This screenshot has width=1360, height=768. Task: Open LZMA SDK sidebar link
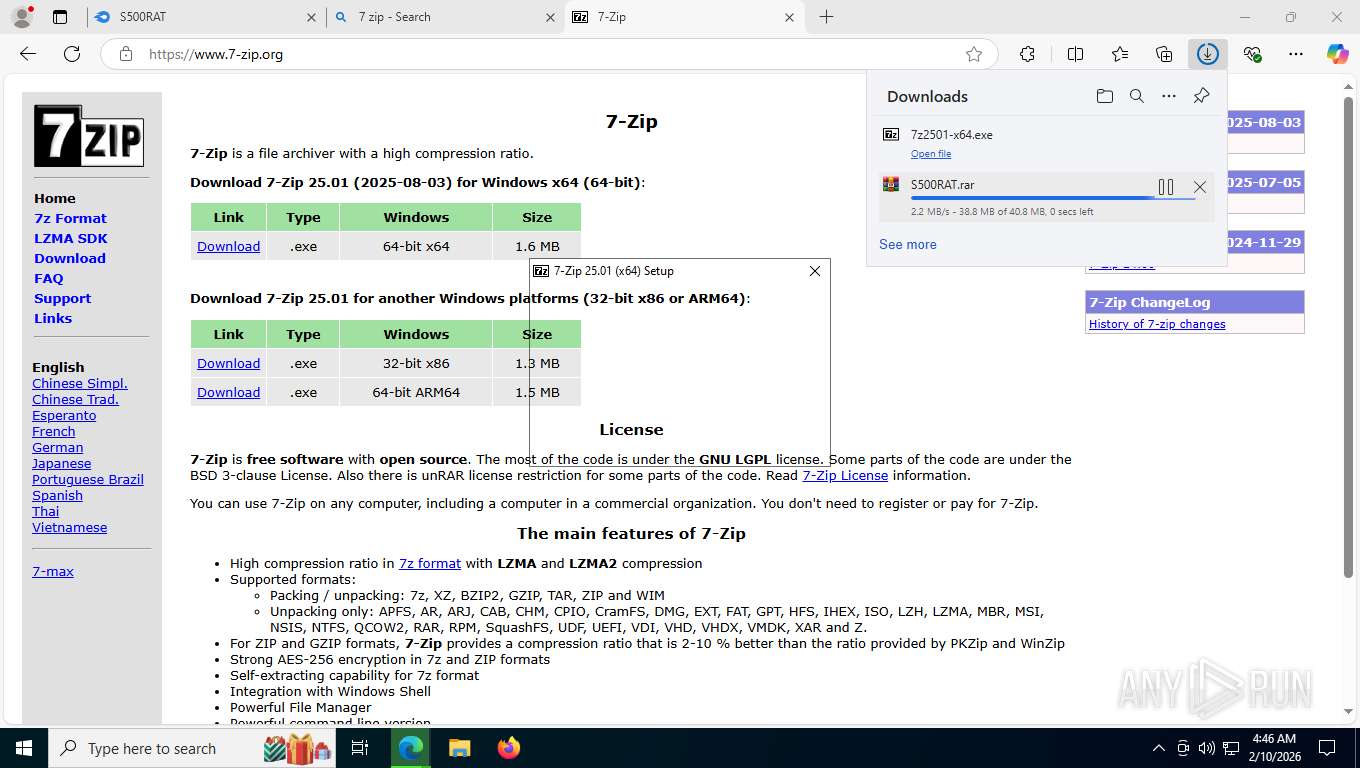[x=70, y=238]
